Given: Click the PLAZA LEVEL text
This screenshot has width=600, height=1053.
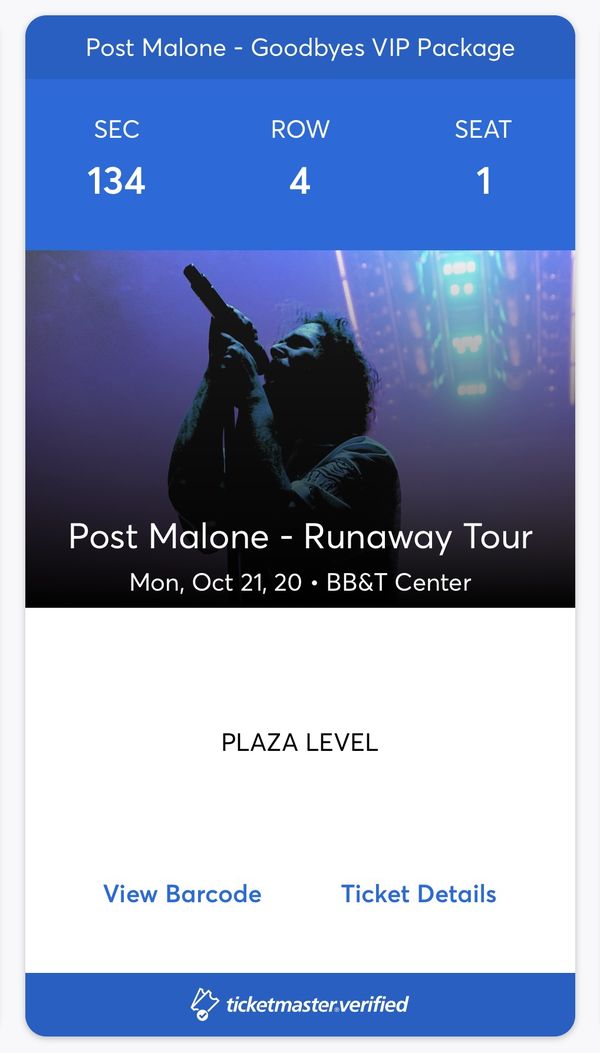Looking at the screenshot, I should click(x=300, y=743).
